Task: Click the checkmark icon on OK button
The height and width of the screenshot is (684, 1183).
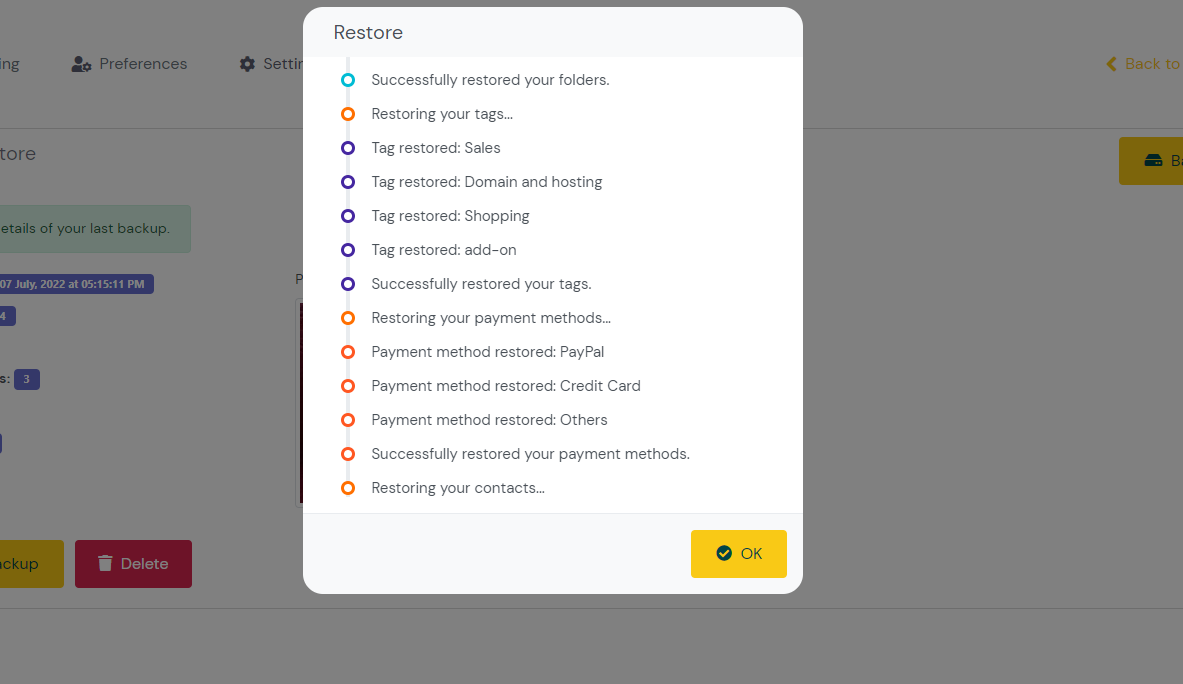Action: pos(724,554)
